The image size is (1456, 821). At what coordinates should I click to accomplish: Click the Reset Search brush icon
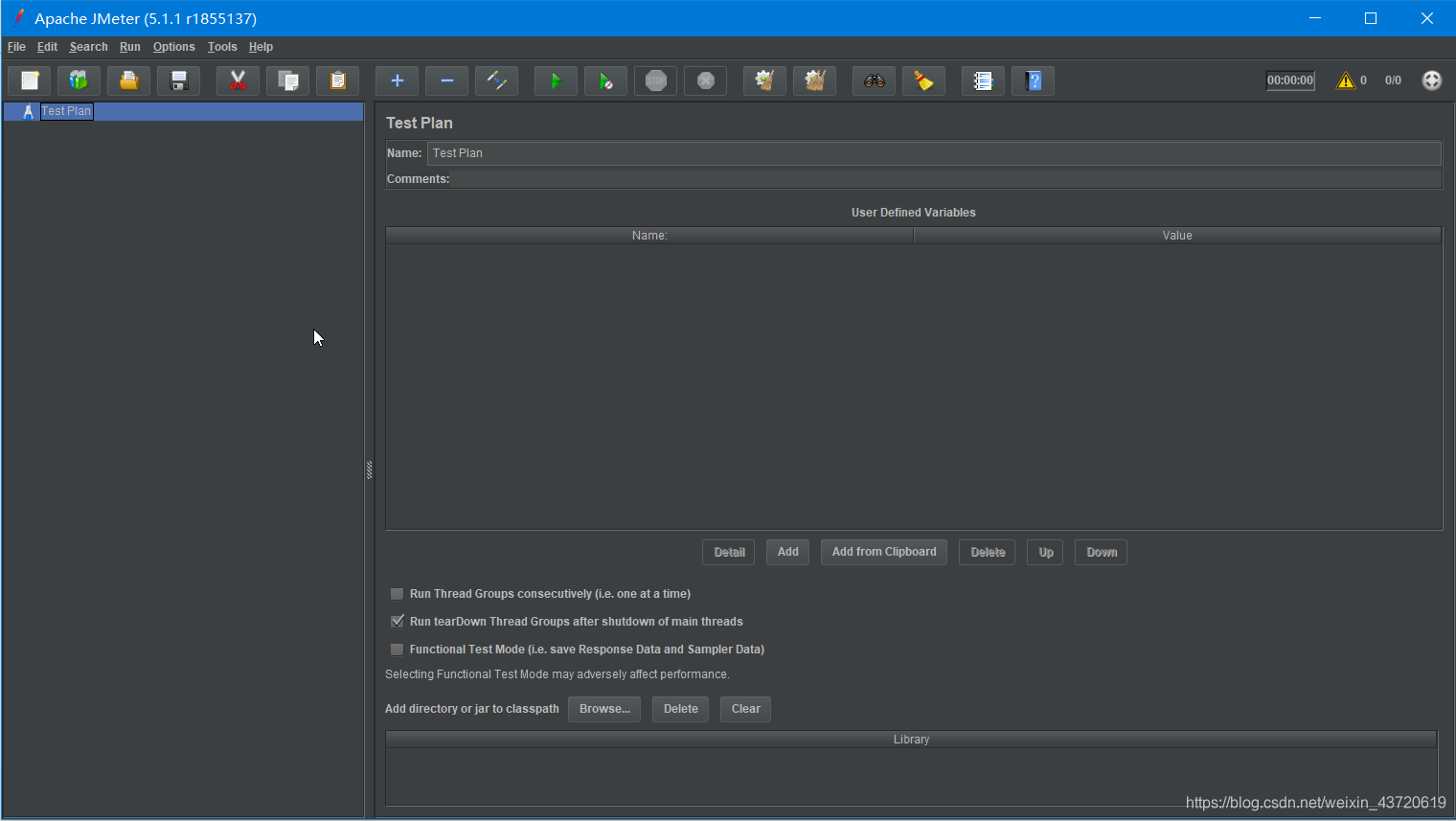pyautogui.click(x=923, y=80)
